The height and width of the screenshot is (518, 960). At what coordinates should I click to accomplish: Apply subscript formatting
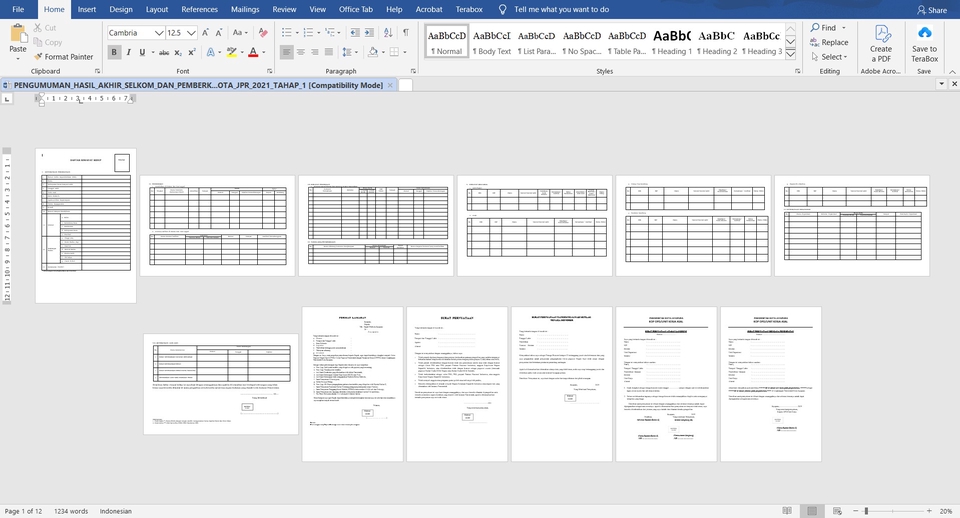tap(178, 53)
